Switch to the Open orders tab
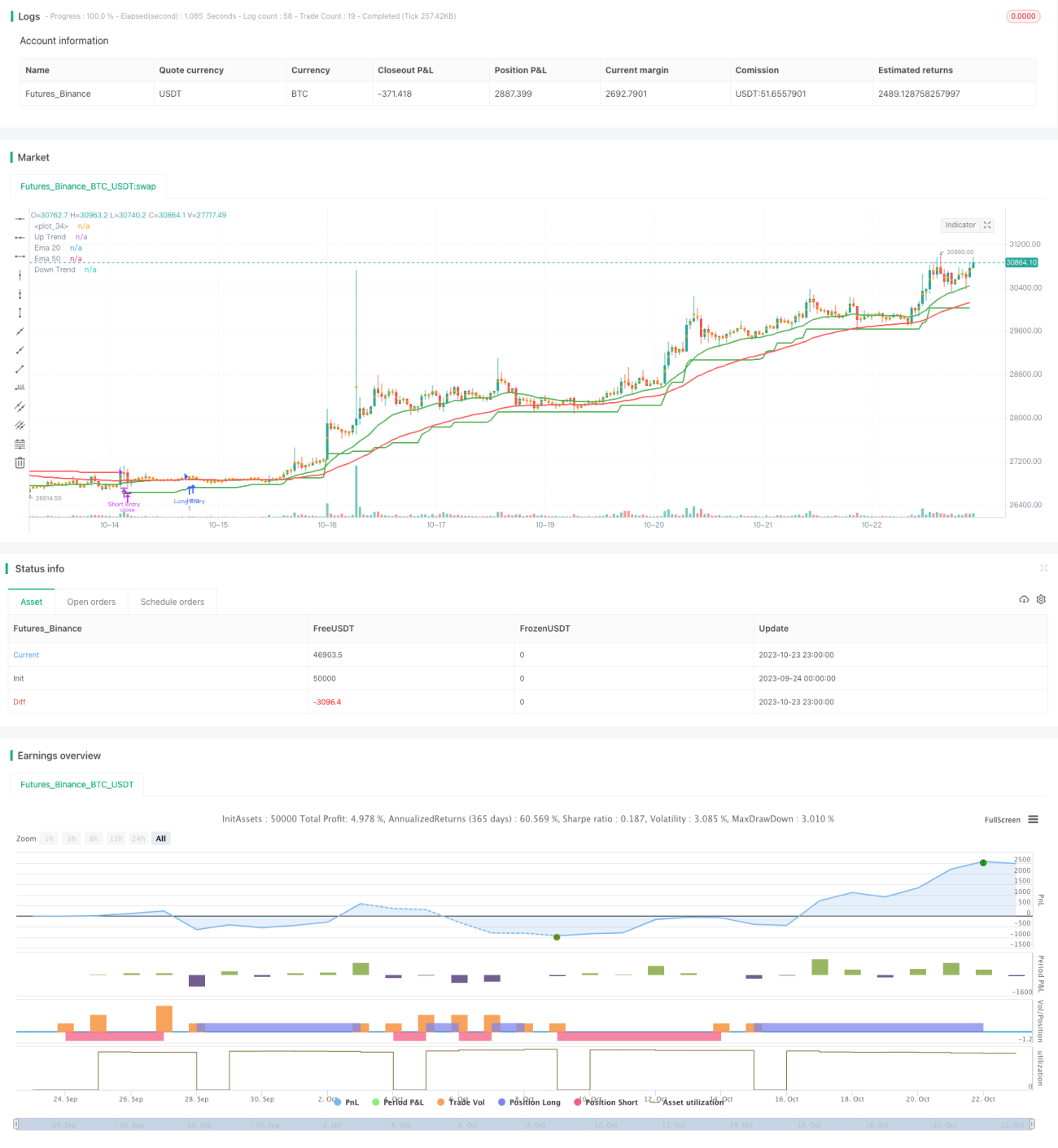The height and width of the screenshot is (1148, 1058). (91, 602)
